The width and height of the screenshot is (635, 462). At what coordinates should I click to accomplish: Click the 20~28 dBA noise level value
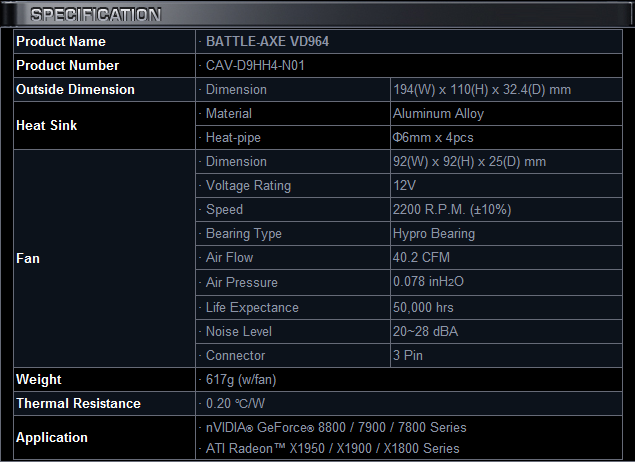point(427,331)
